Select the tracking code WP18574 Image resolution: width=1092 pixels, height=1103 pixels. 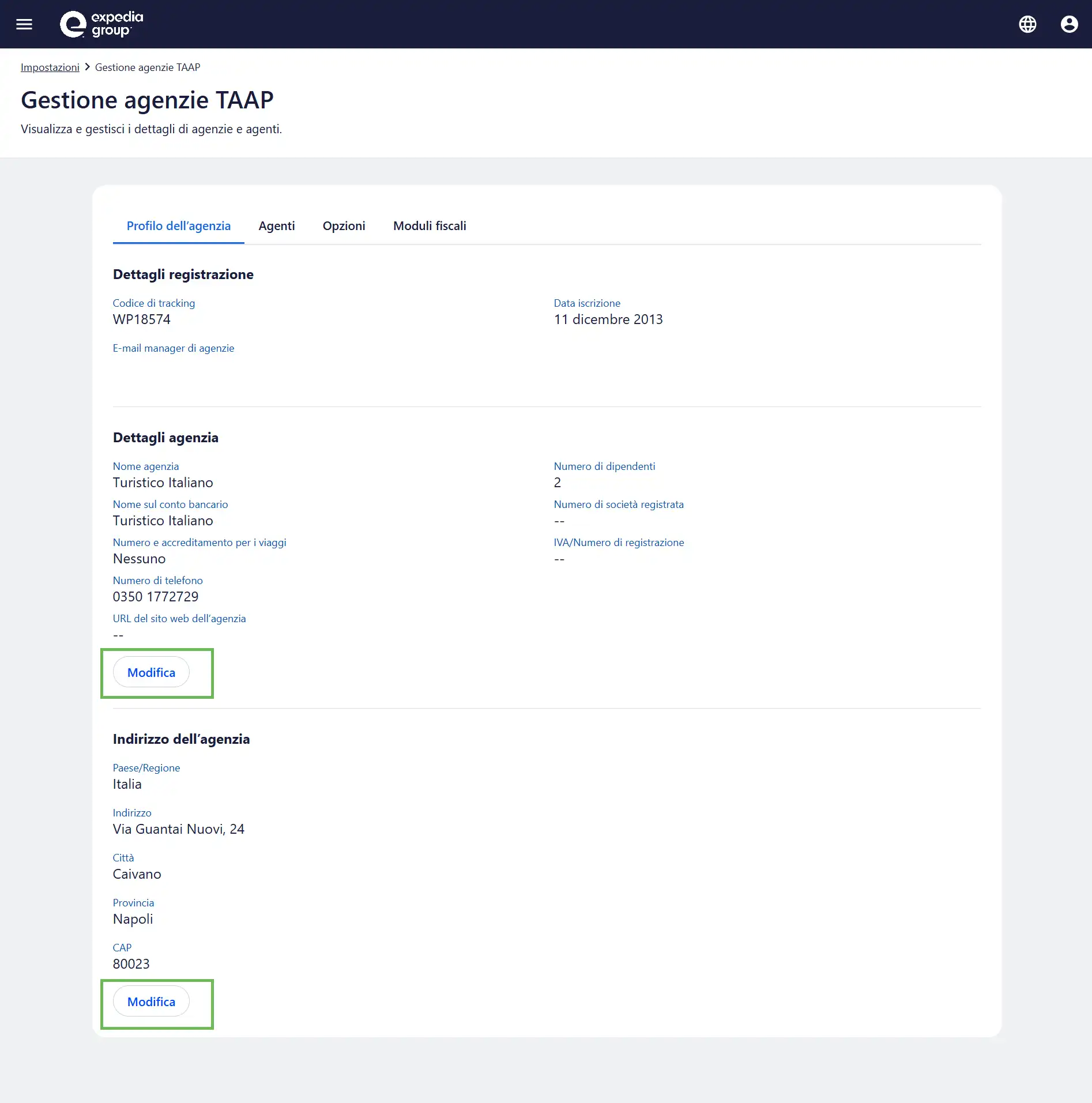141,319
